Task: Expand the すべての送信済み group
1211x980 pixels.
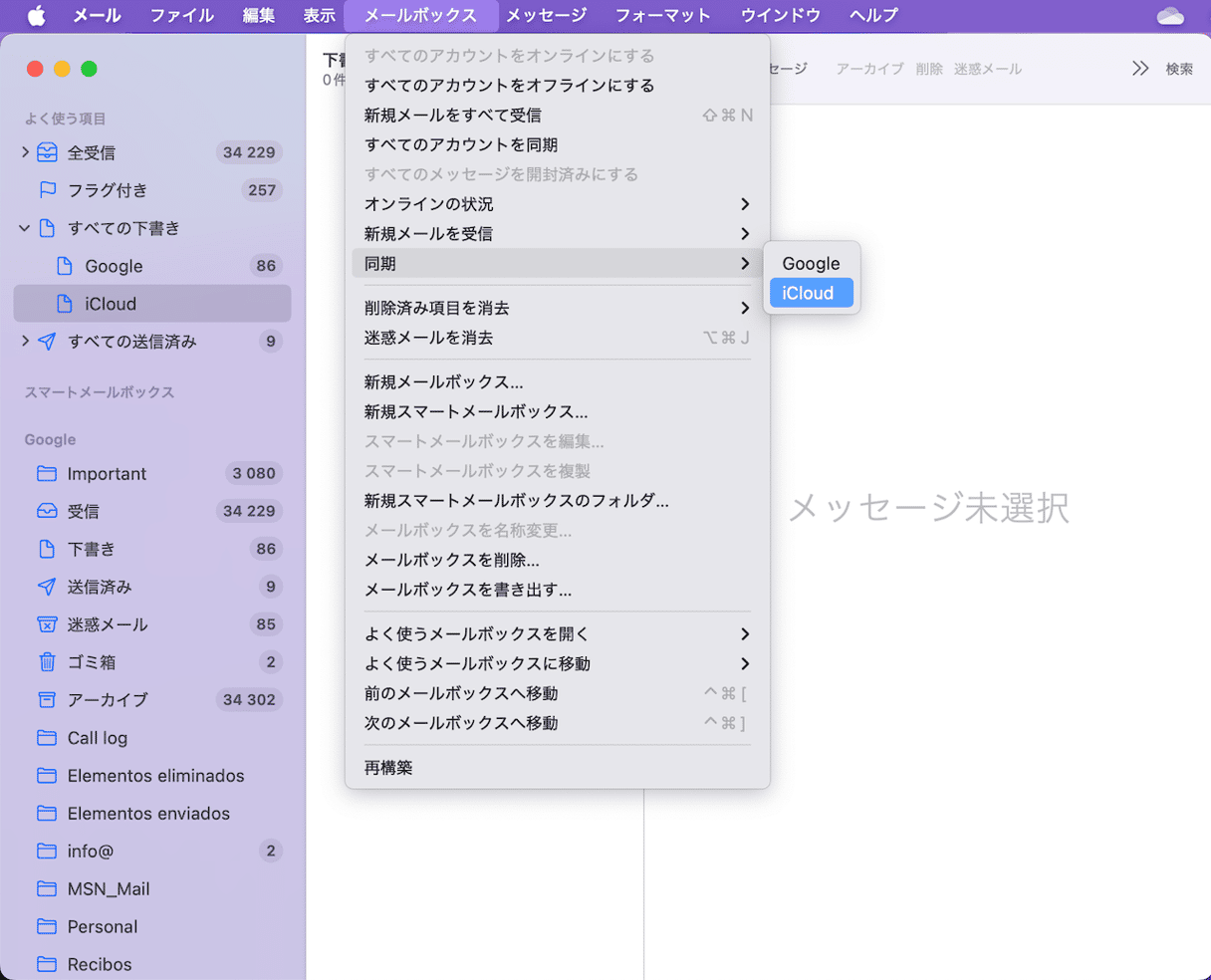Action: [25, 342]
